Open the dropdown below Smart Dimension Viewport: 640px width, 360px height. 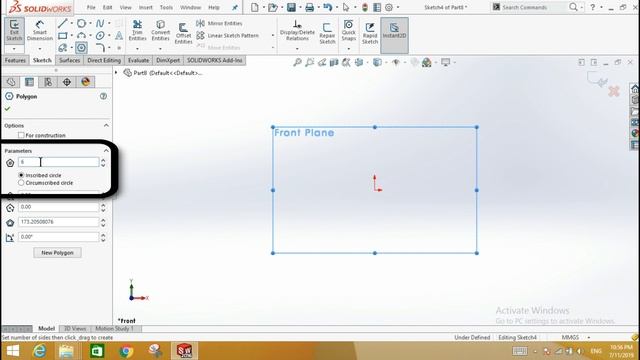point(40,49)
